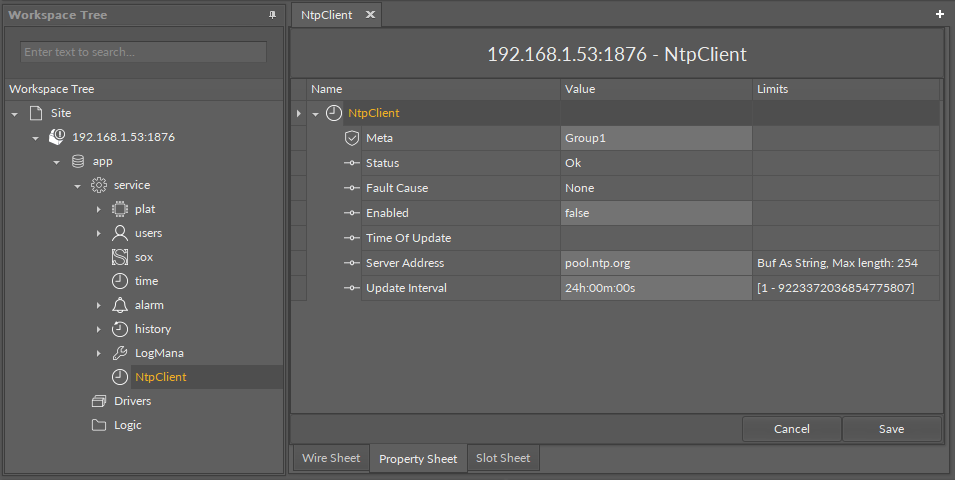Click the shield icon beside Meta

[x=351, y=138]
